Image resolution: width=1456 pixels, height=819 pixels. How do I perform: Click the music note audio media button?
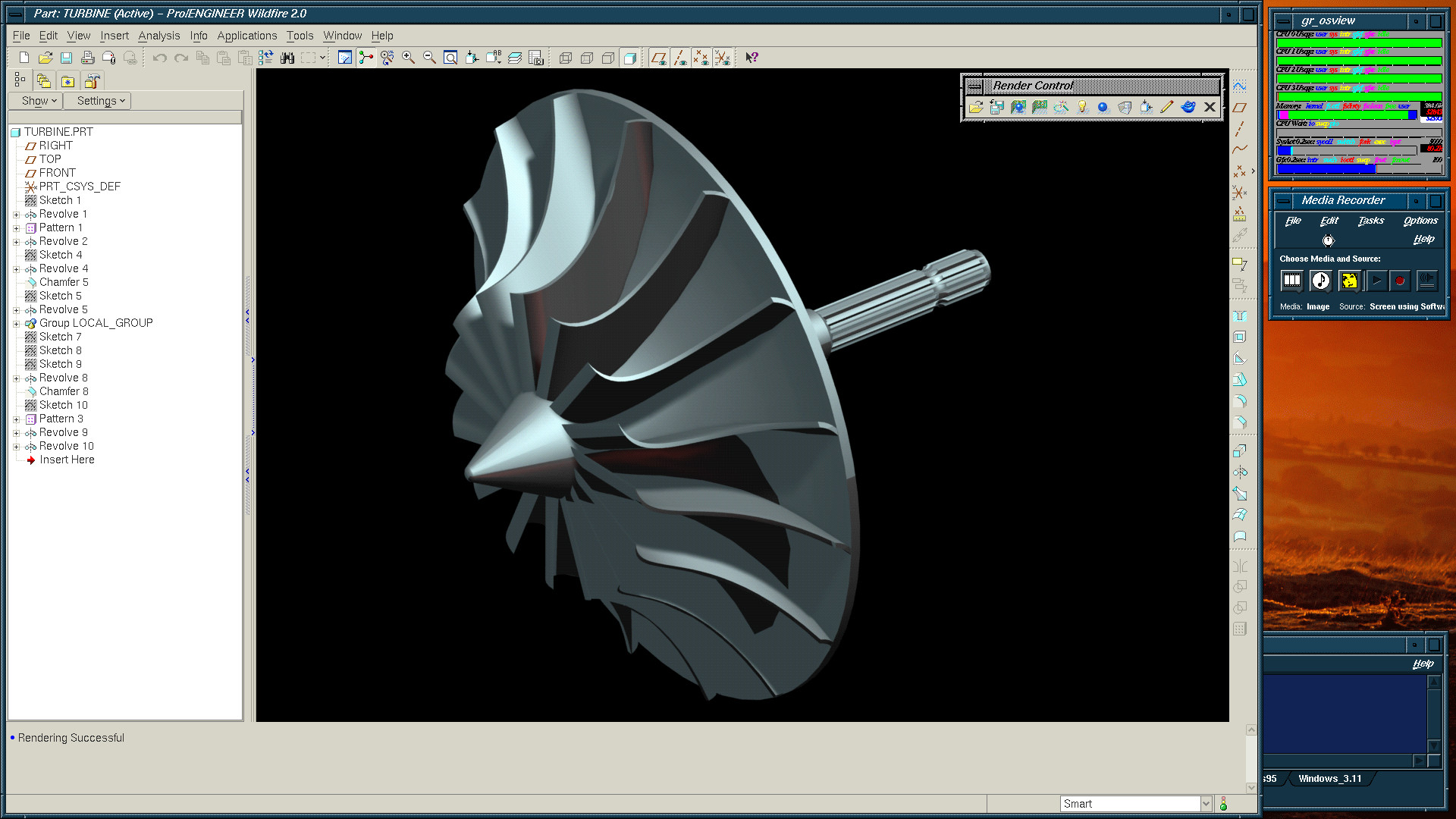[1320, 281]
